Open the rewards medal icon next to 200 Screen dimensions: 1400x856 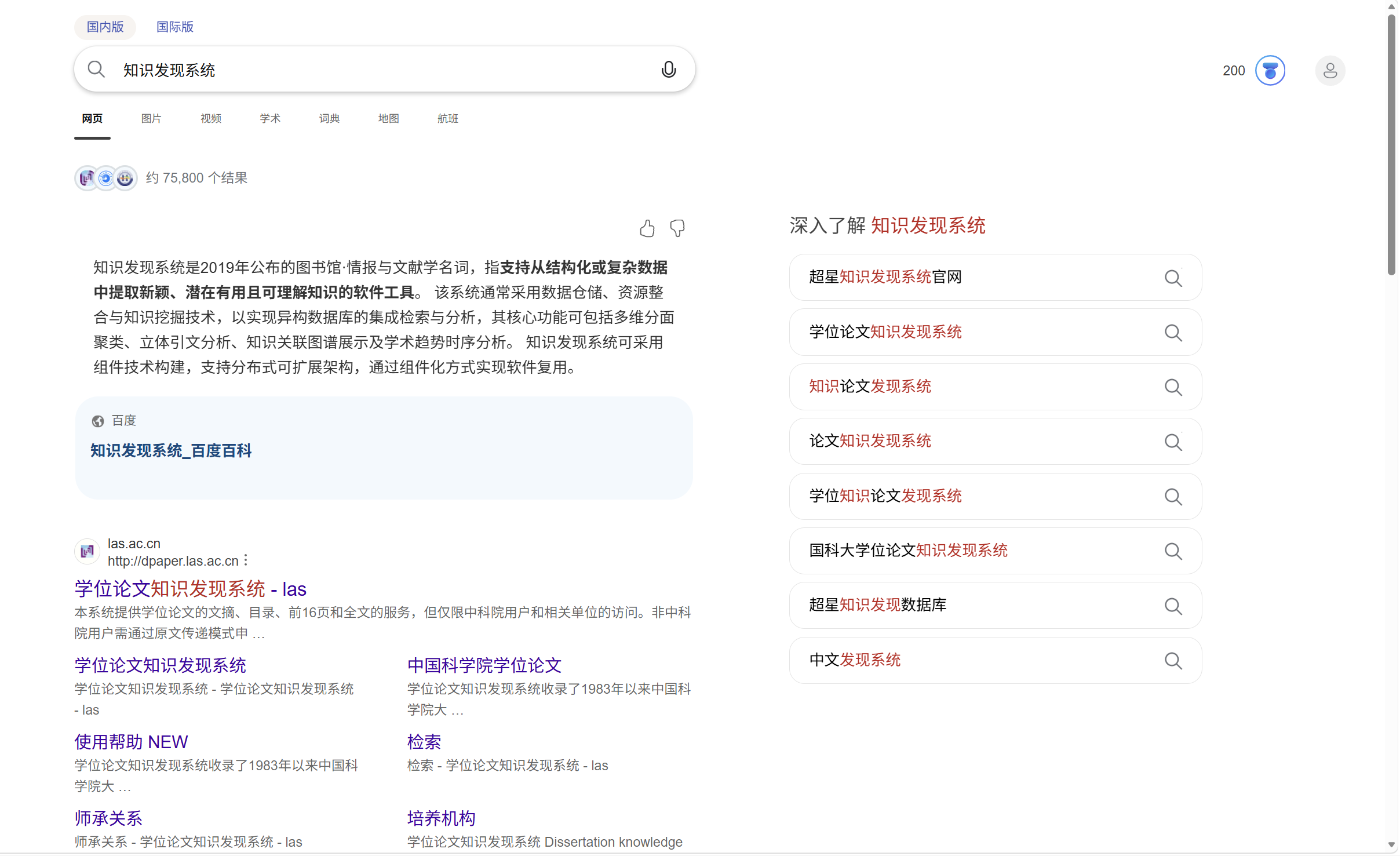(x=1270, y=71)
